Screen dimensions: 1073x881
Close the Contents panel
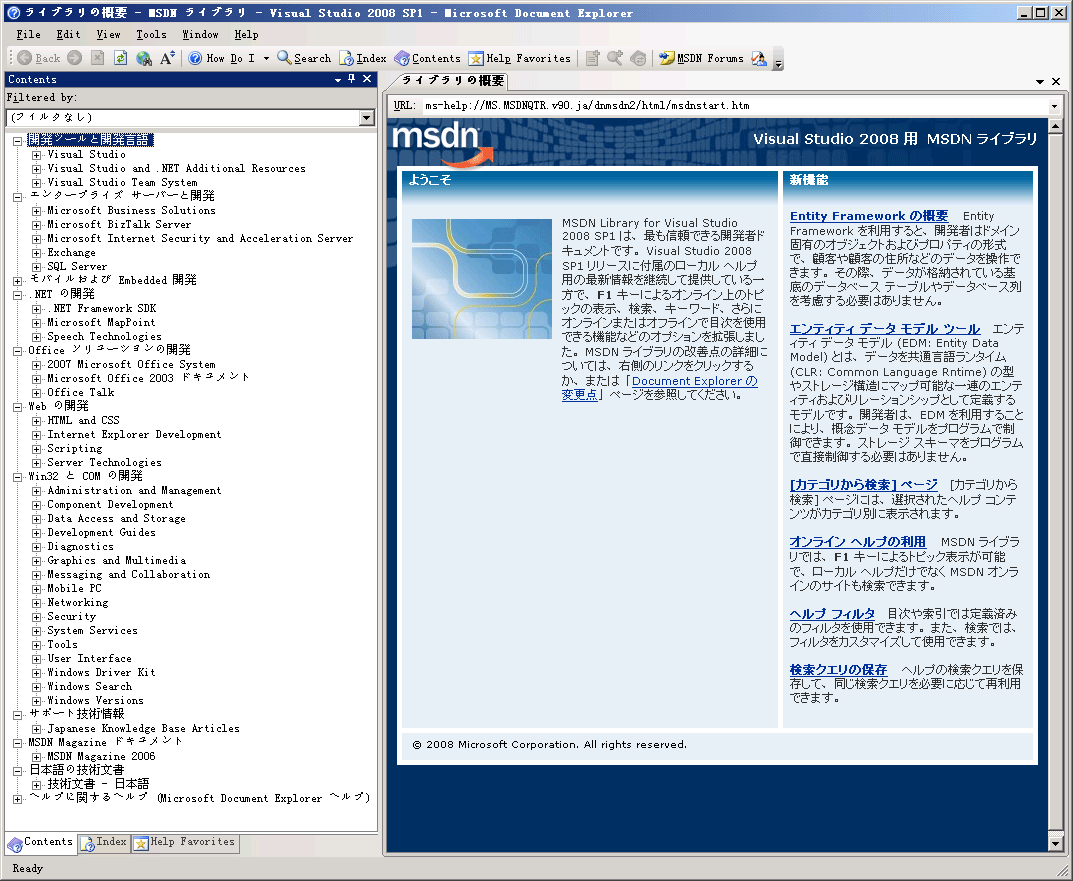point(367,79)
